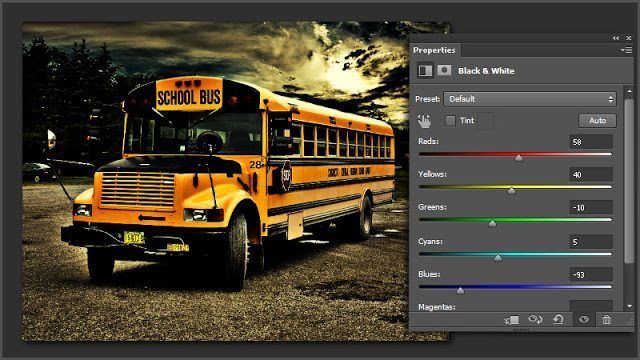
Task: Click the Blues value field
Action: [591, 275]
